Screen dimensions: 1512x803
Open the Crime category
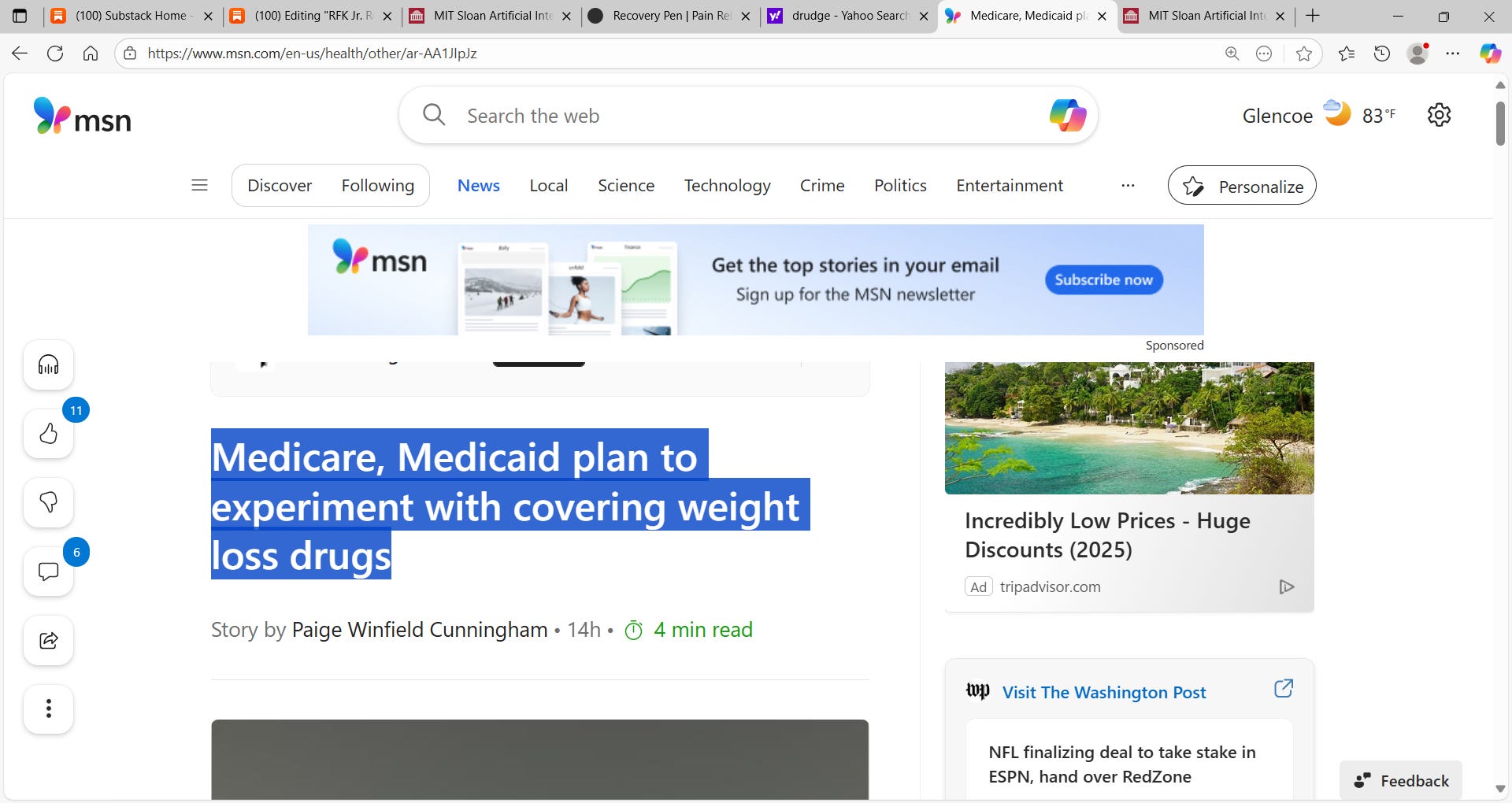(x=822, y=186)
